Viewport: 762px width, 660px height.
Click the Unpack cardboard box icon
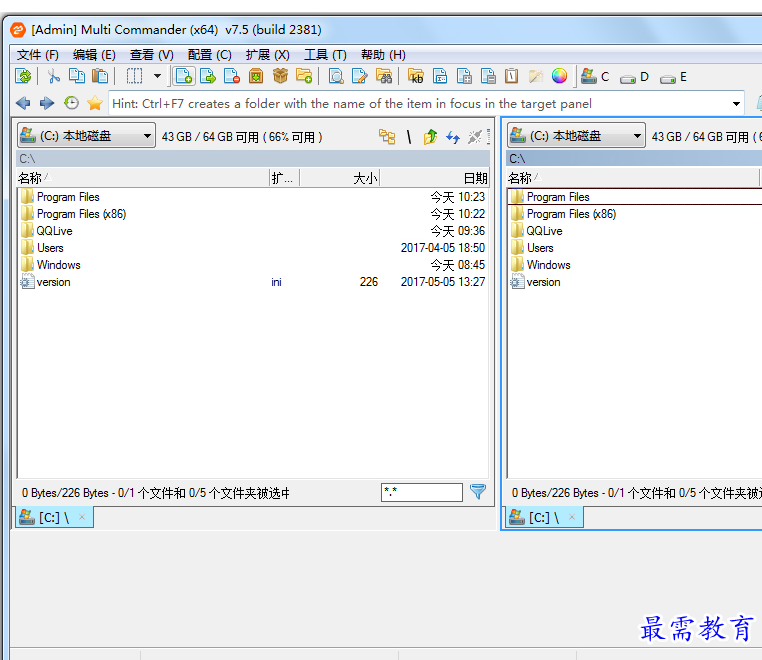280,76
